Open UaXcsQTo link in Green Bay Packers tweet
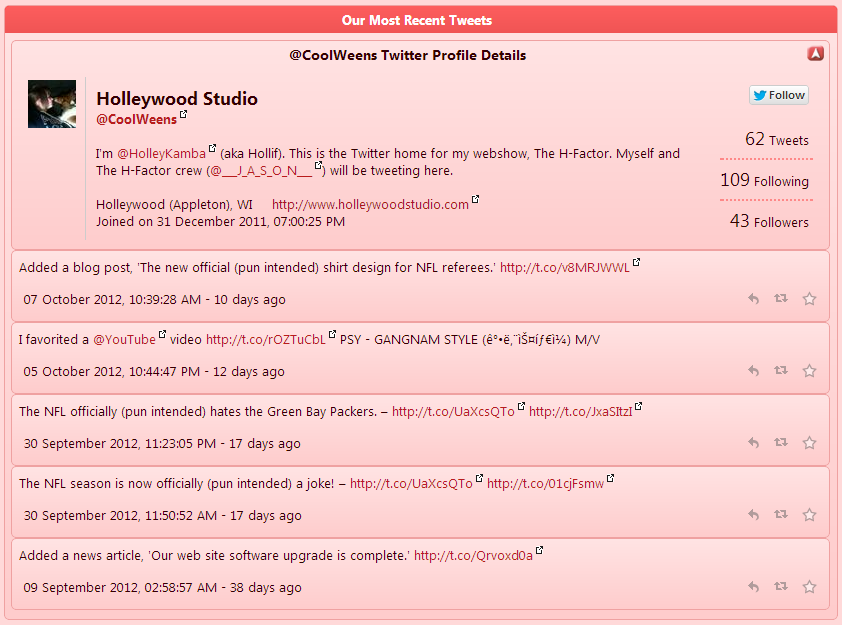This screenshot has width=842, height=625. tap(453, 412)
